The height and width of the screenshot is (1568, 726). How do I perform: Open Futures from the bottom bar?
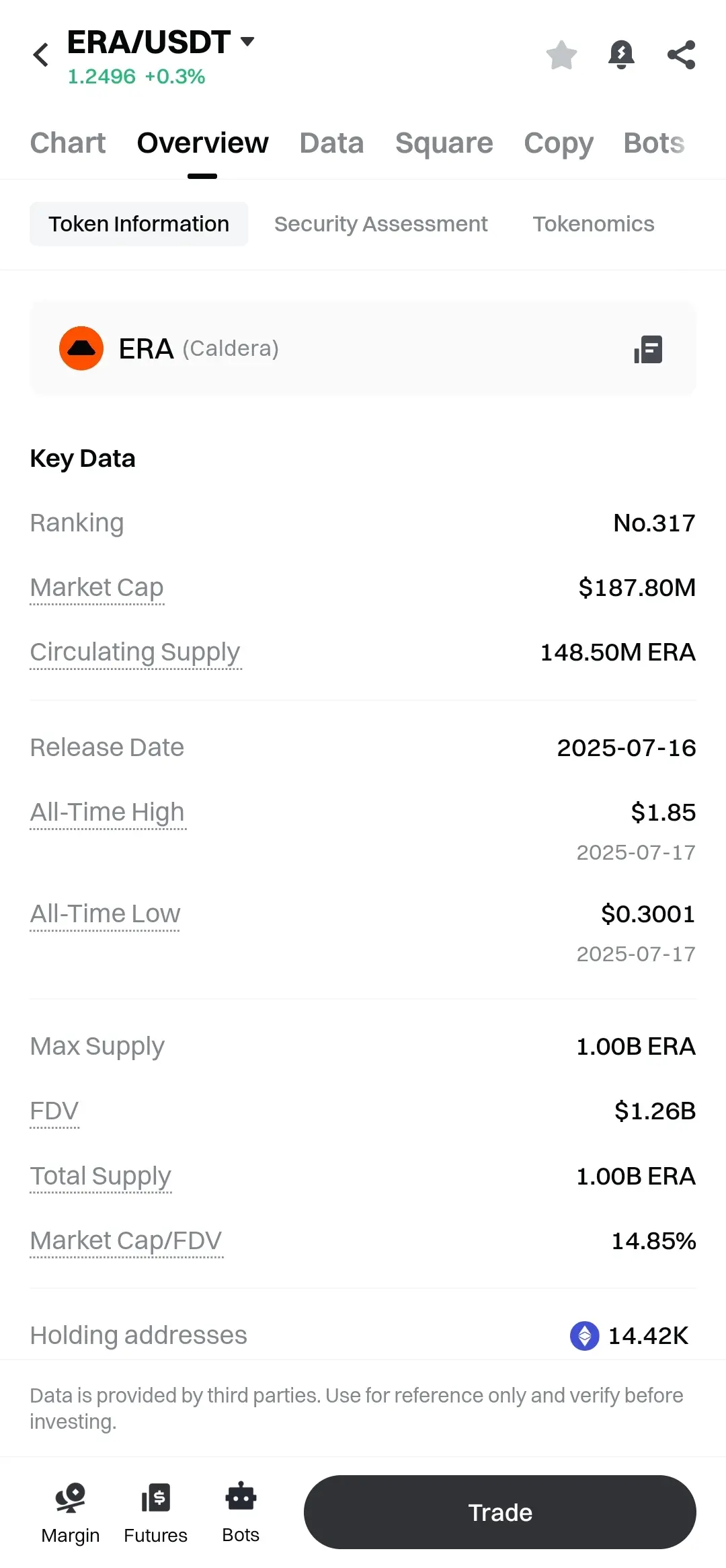click(x=155, y=1513)
